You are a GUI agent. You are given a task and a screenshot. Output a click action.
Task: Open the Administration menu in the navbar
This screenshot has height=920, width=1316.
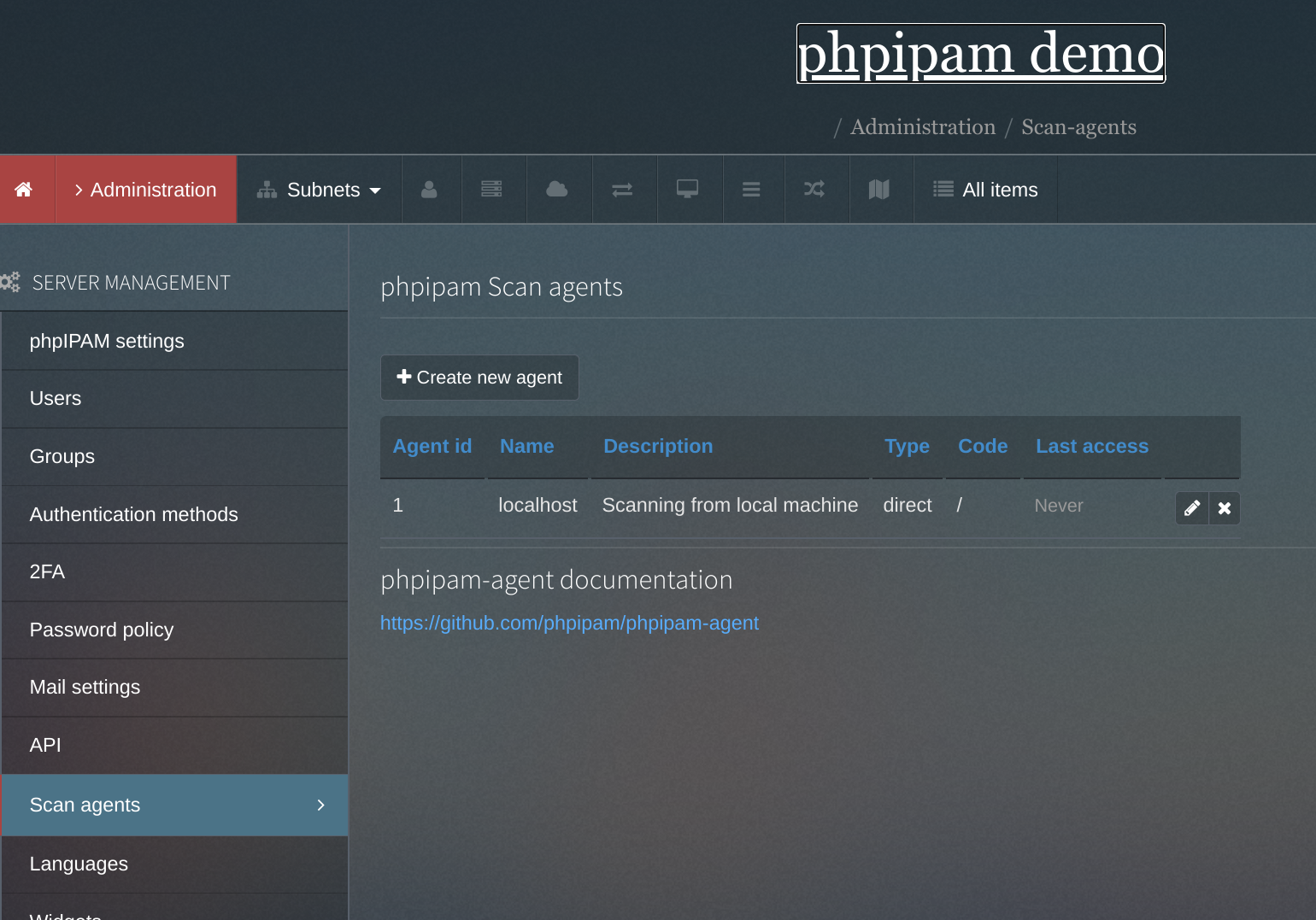[x=146, y=190]
